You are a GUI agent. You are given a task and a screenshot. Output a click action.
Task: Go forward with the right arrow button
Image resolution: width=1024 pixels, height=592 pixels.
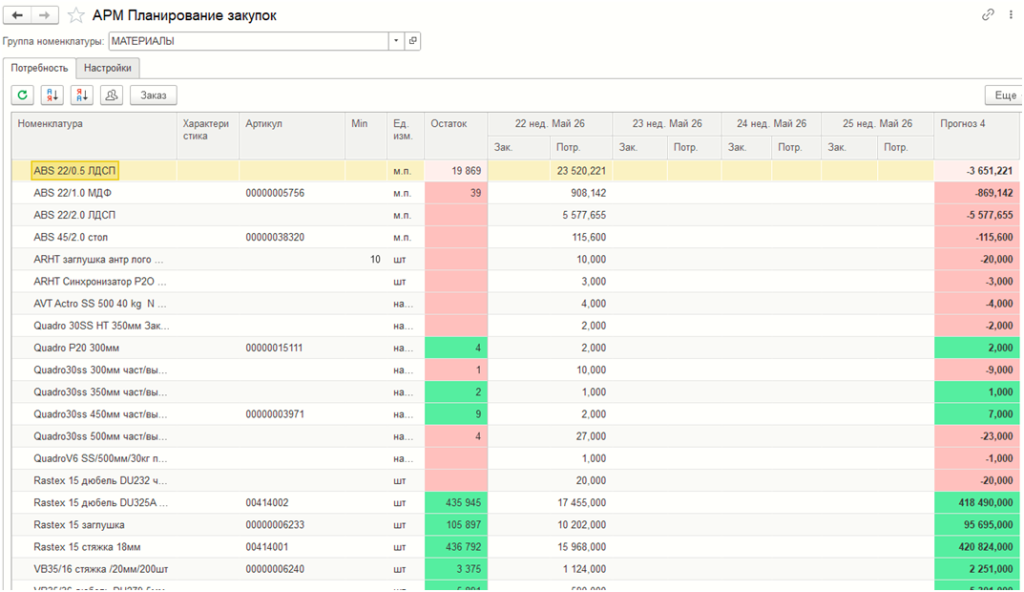pos(44,15)
